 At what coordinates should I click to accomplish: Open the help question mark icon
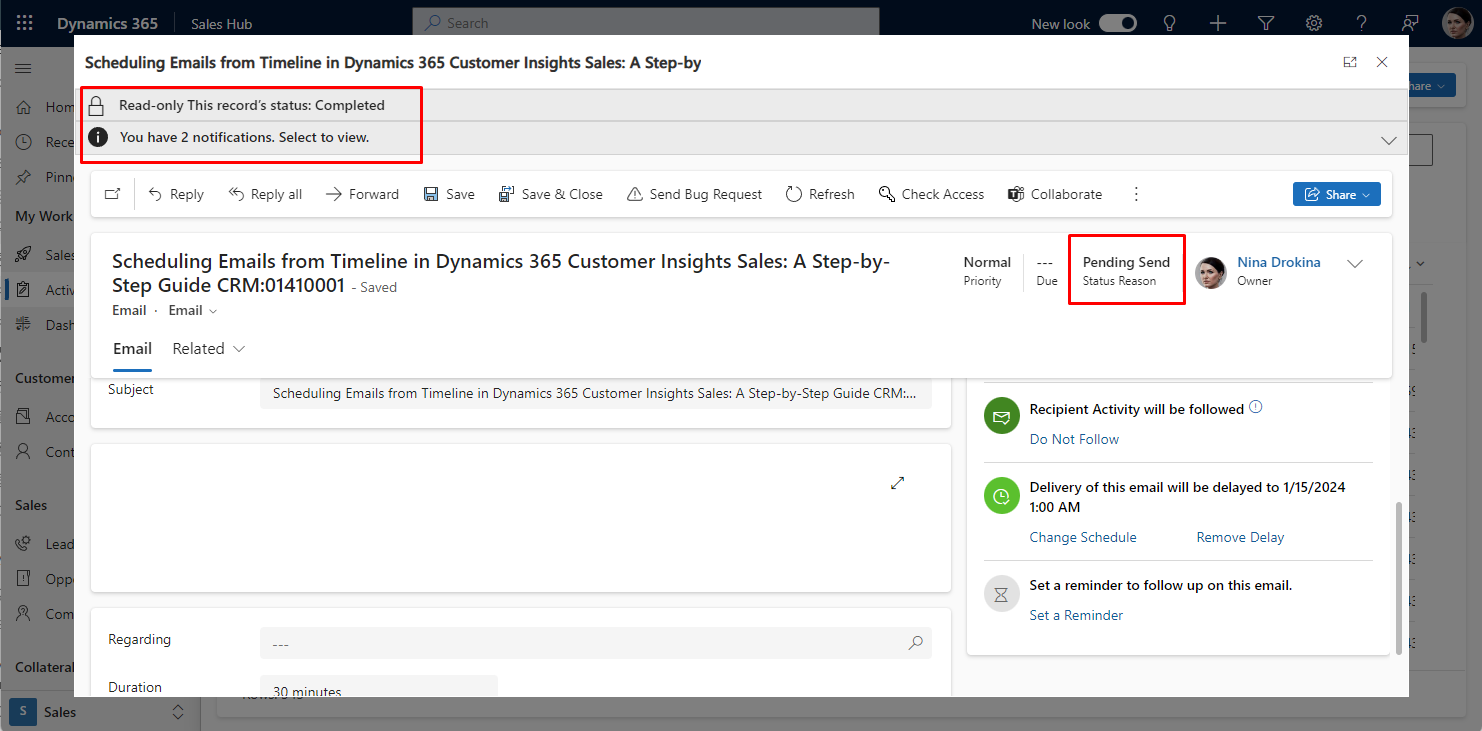click(x=1362, y=23)
